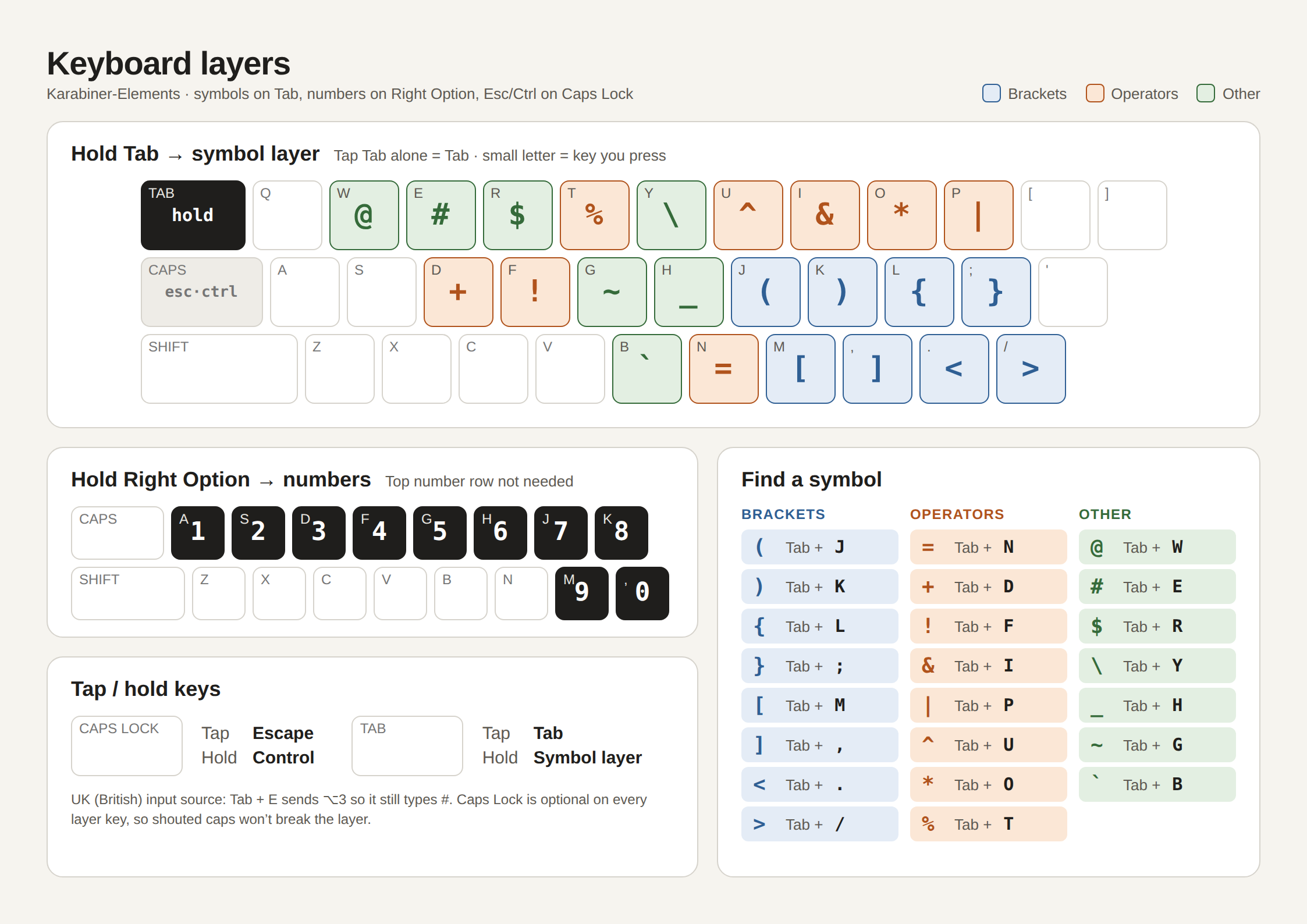Viewport: 1307px width, 924px height.
Task: Click the Other legend green swatch
Action: click(1205, 93)
